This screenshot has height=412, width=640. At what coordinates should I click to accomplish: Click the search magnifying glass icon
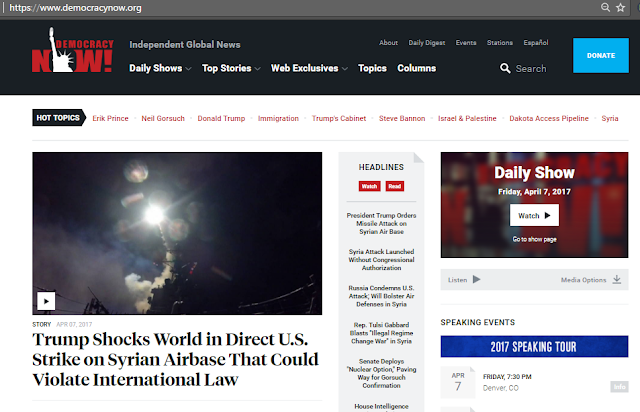tap(505, 68)
